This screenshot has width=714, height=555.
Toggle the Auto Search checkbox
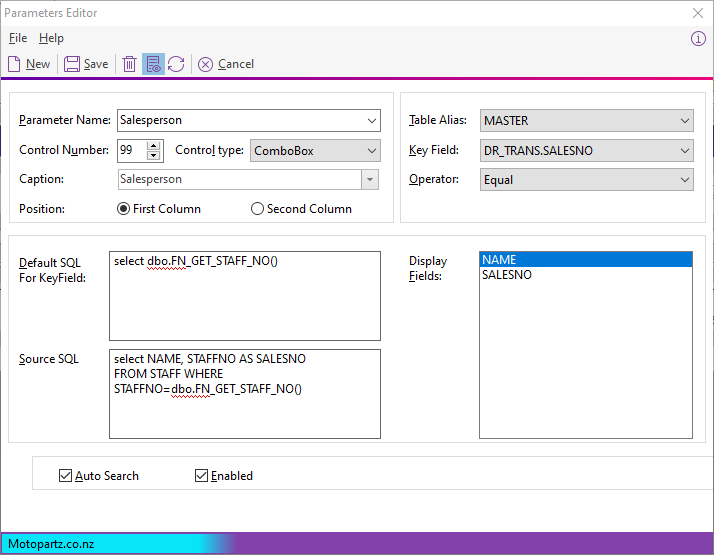[66, 476]
